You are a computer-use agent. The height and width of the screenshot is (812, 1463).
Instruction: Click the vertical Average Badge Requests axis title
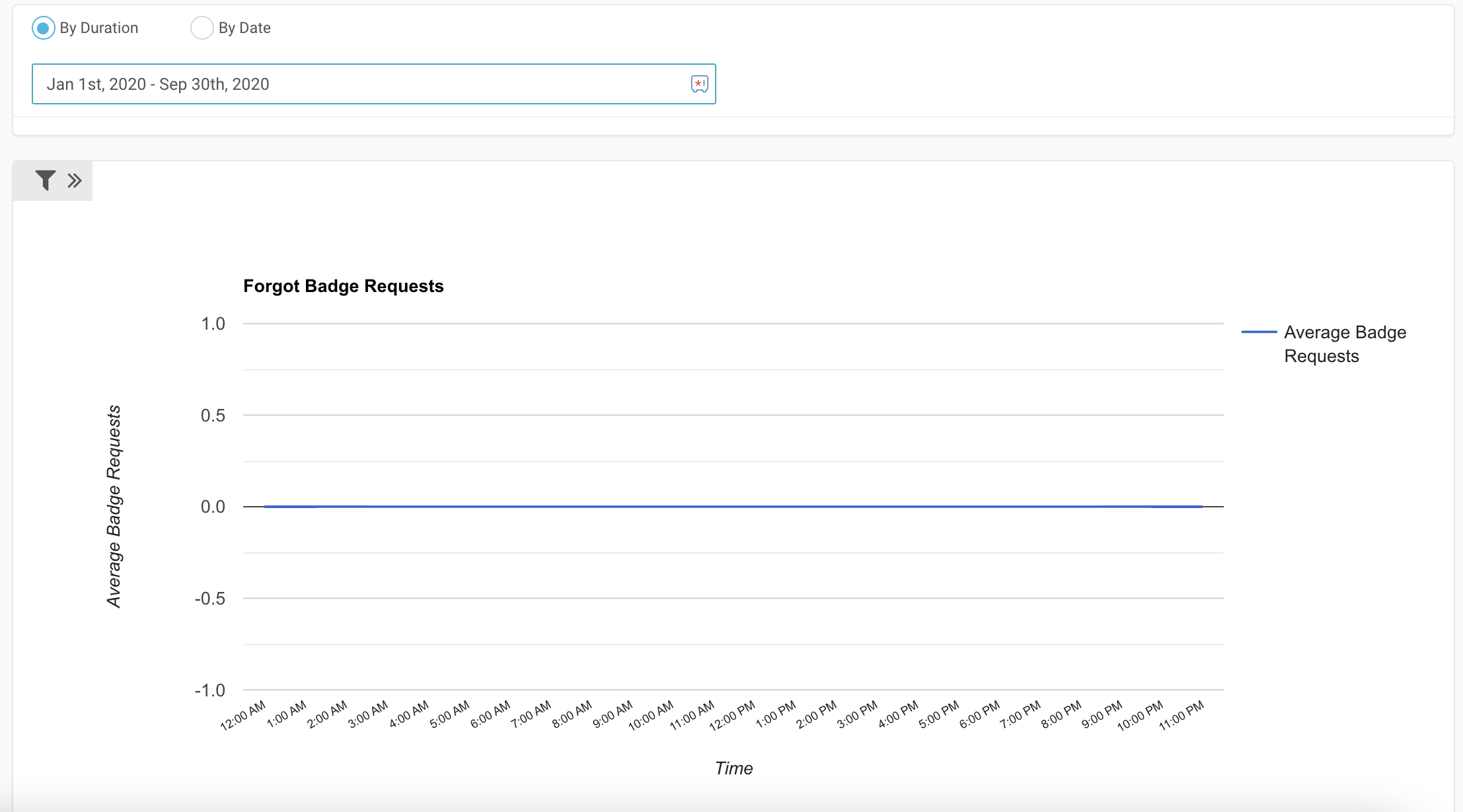(114, 506)
